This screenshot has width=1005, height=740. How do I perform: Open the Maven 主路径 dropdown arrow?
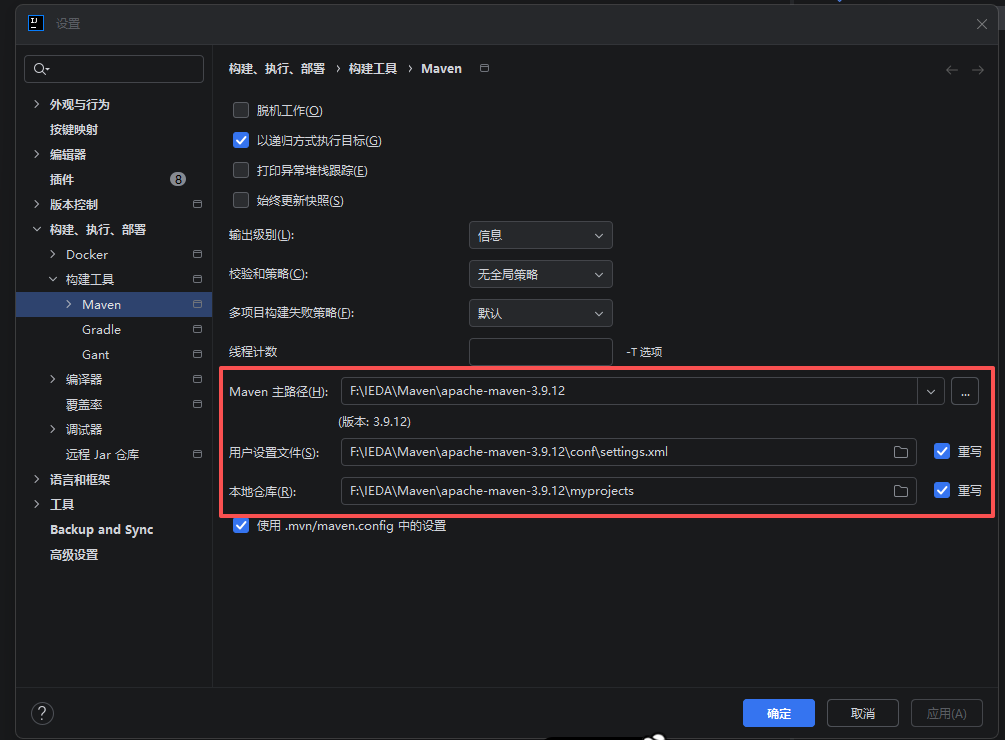931,391
